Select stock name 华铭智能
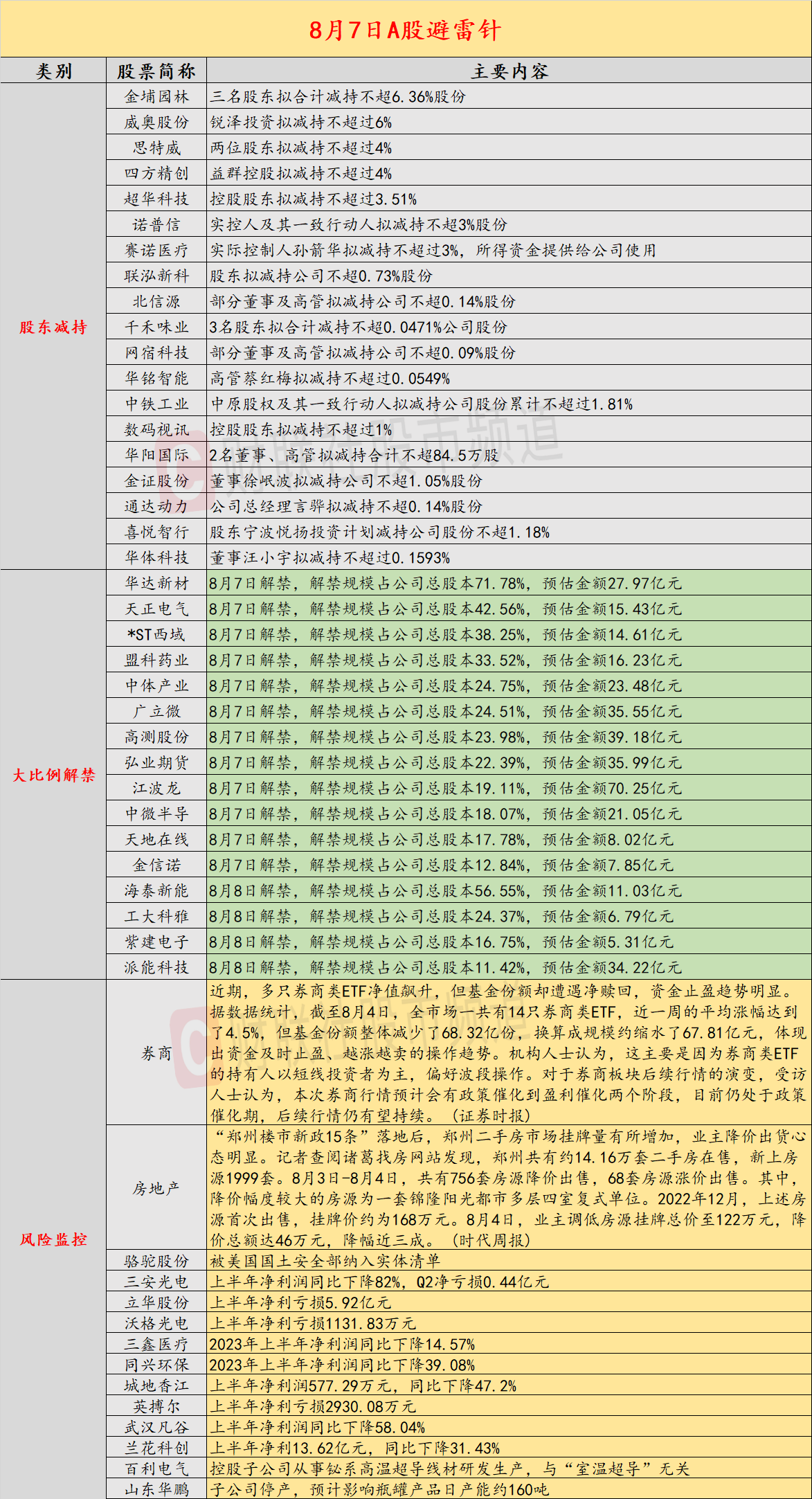This screenshot has width=812, height=1499. [156, 378]
